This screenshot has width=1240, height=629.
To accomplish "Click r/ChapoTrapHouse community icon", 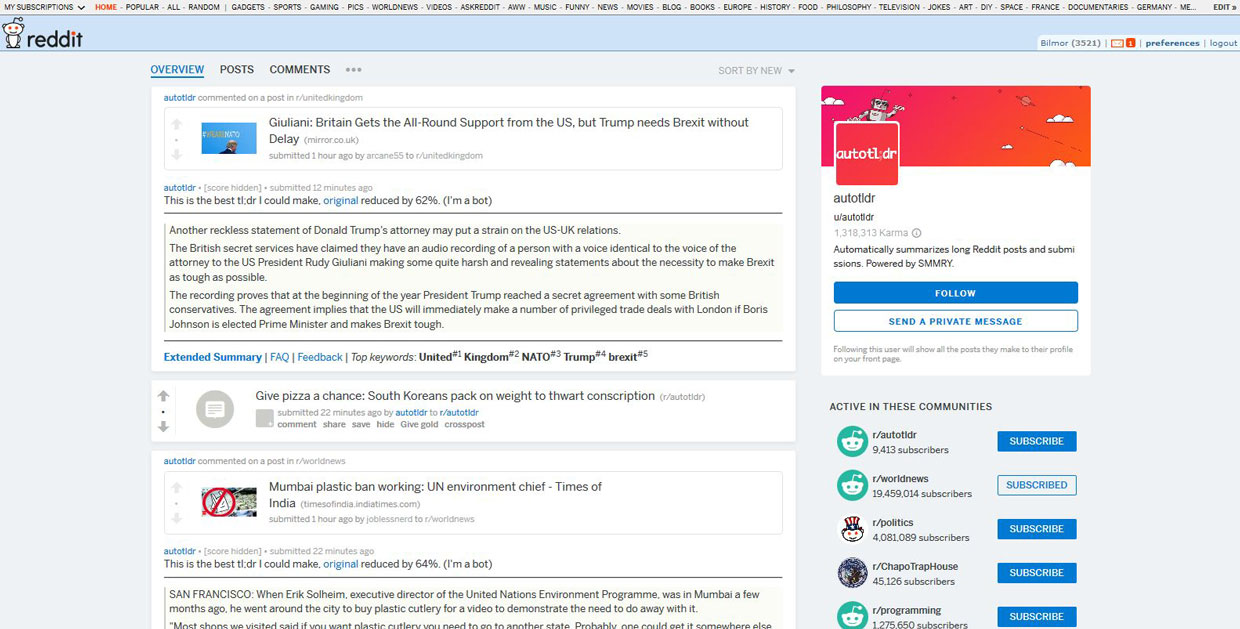I will [852, 573].
